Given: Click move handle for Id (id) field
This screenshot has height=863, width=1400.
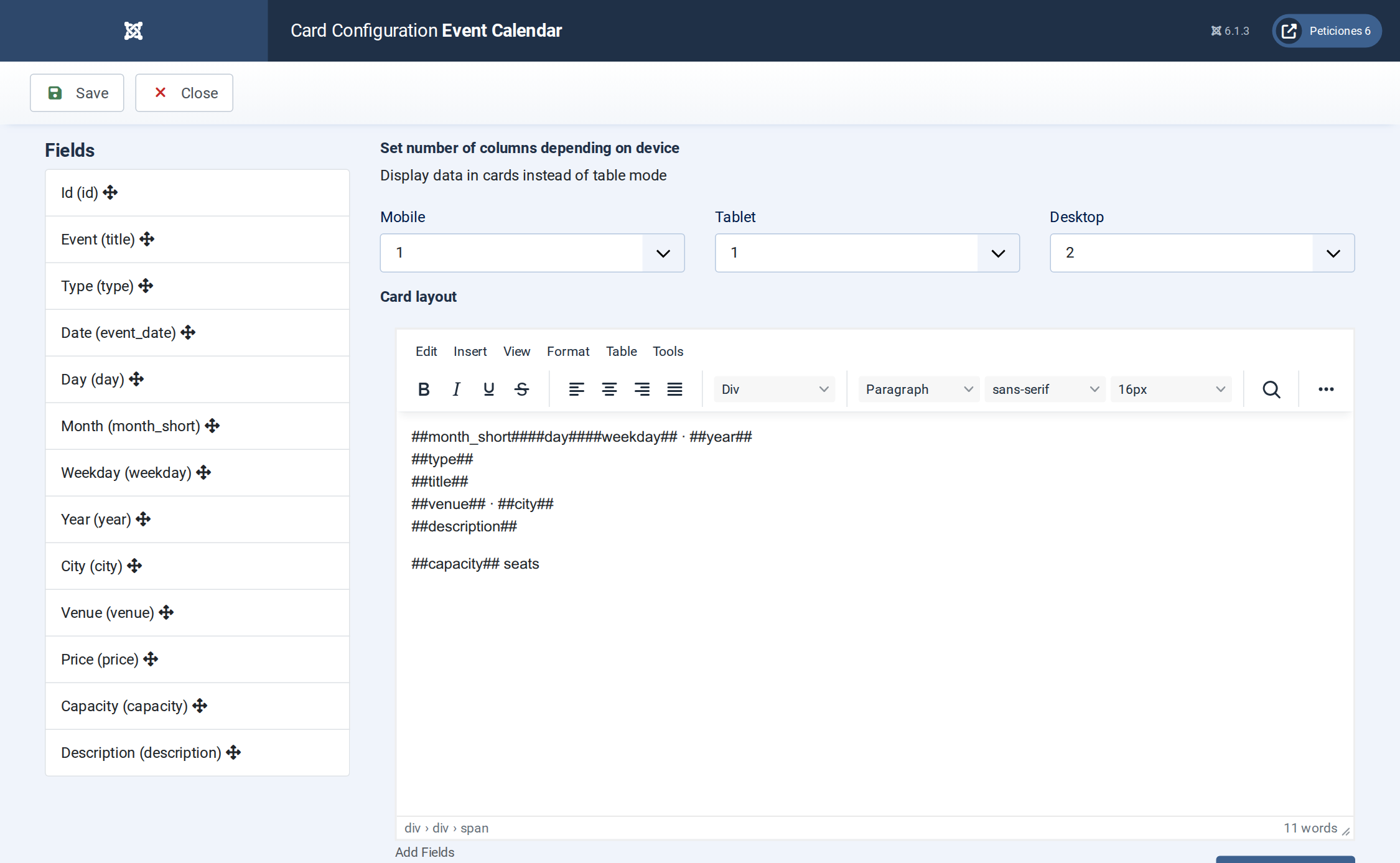Looking at the screenshot, I should [x=110, y=192].
